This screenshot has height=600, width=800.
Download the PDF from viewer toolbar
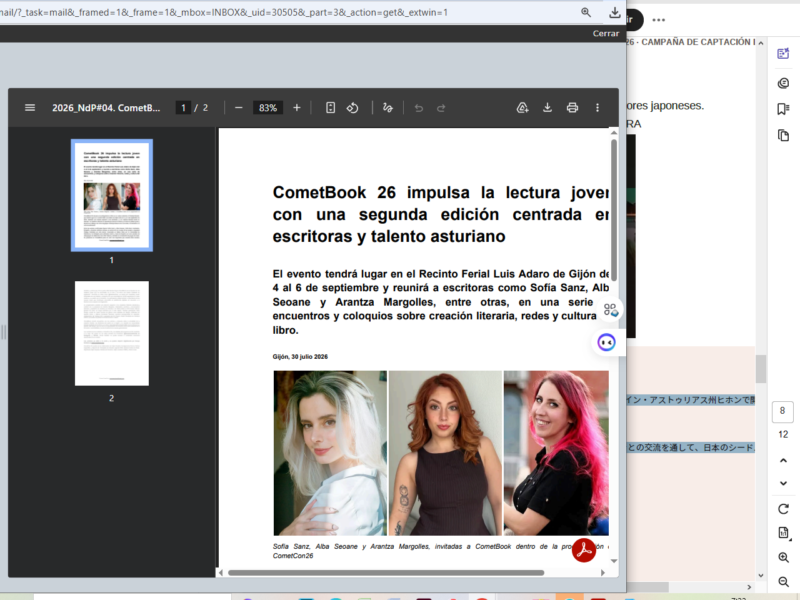547,108
